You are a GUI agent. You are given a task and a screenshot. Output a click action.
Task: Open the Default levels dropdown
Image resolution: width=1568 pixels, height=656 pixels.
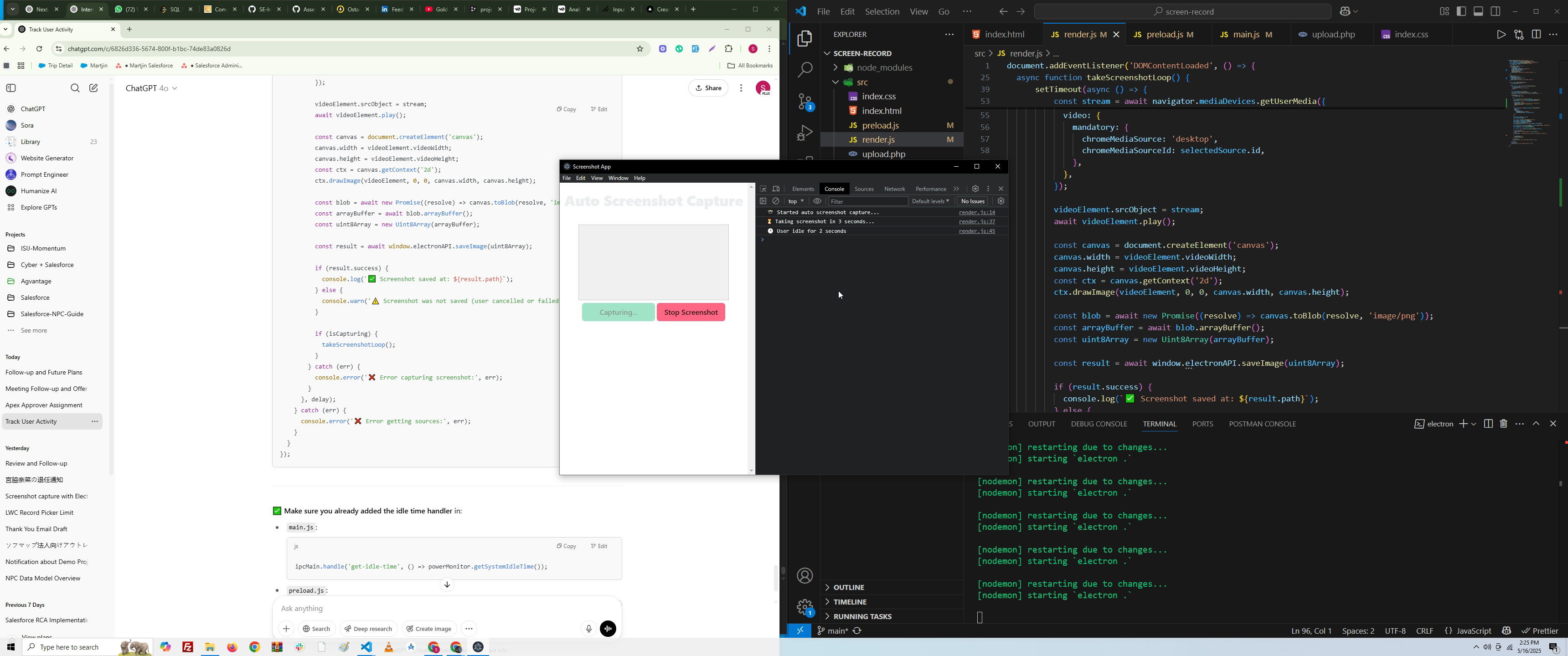click(930, 201)
